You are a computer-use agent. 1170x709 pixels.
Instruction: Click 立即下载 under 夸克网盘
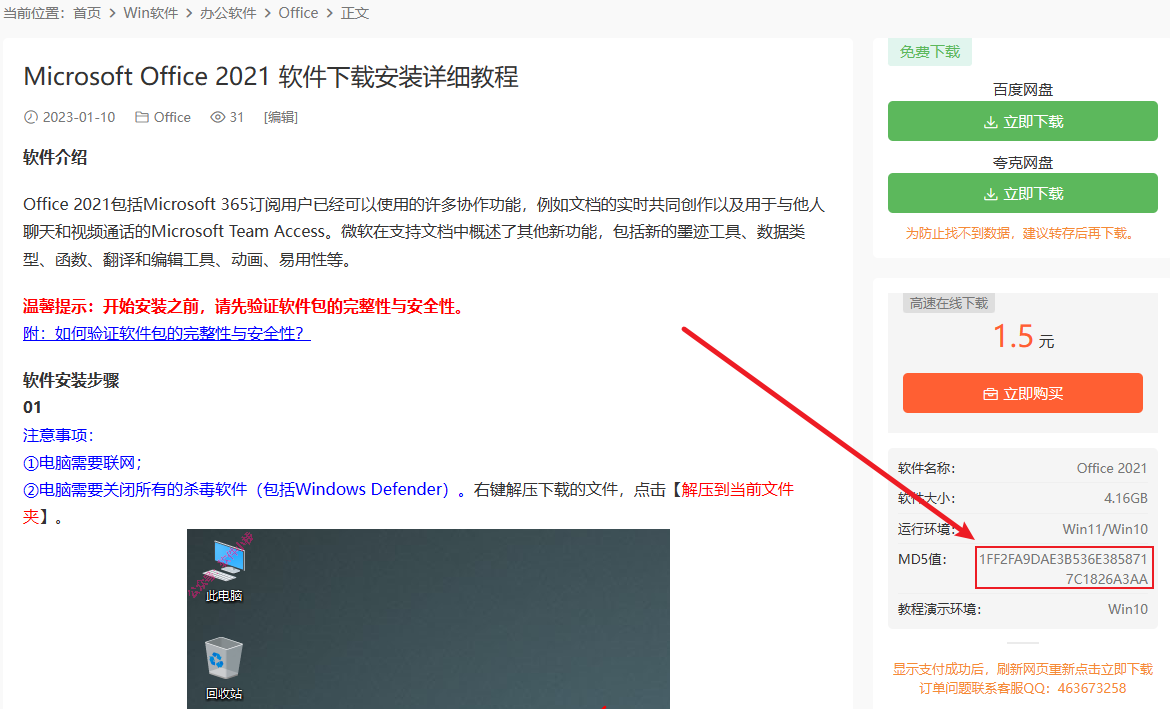[1023, 193]
